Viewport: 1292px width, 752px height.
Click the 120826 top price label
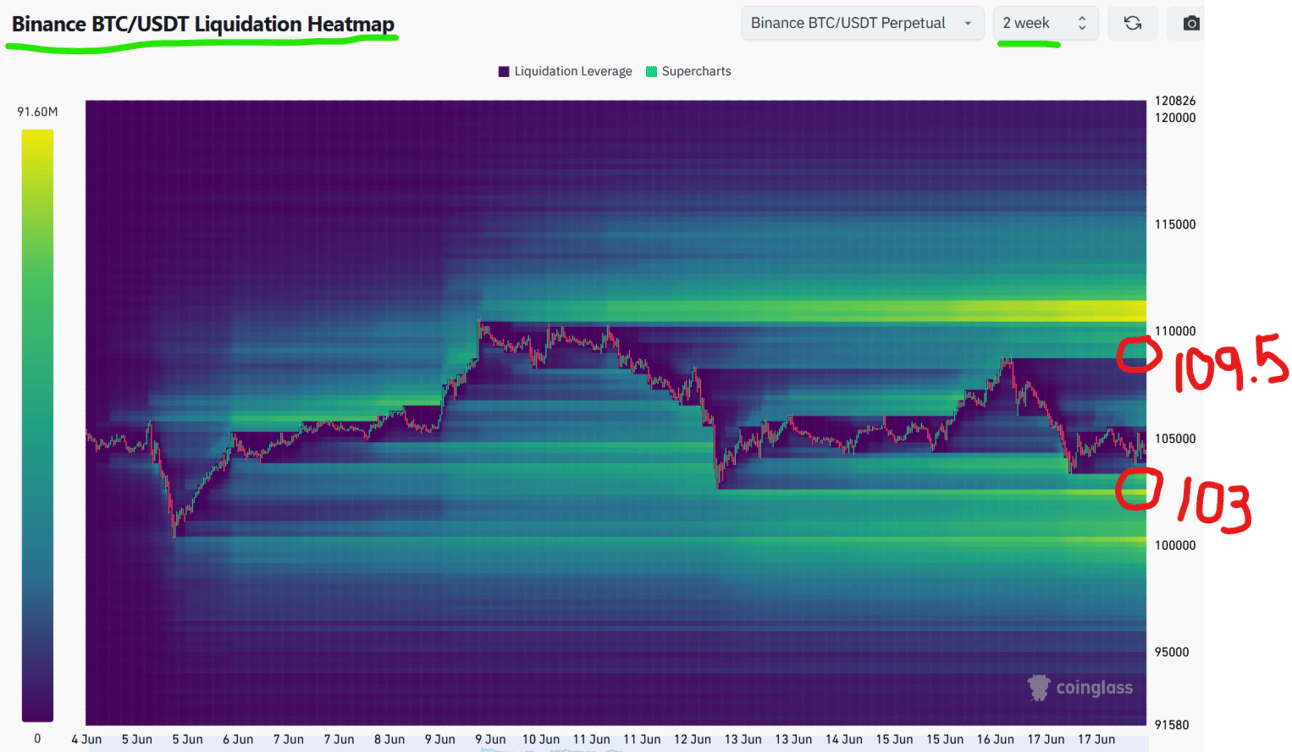click(1175, 101)
